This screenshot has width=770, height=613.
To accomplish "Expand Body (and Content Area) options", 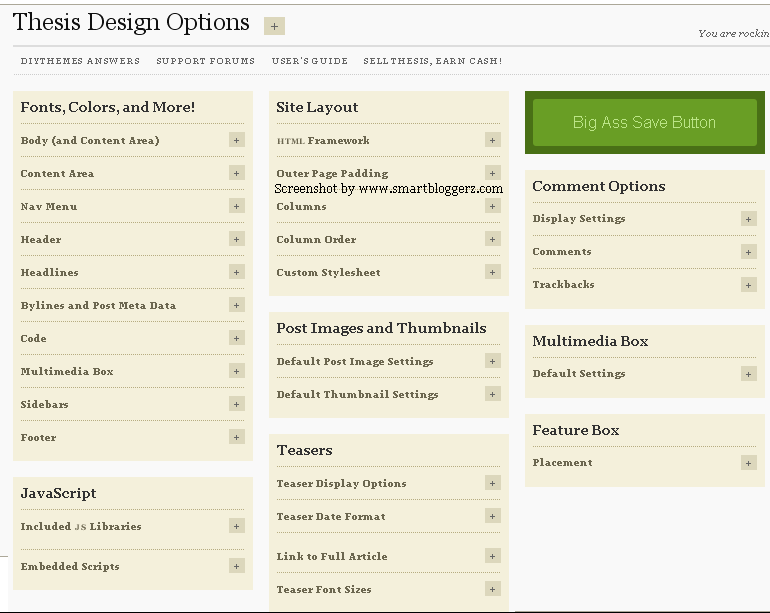I will (237, 140).
